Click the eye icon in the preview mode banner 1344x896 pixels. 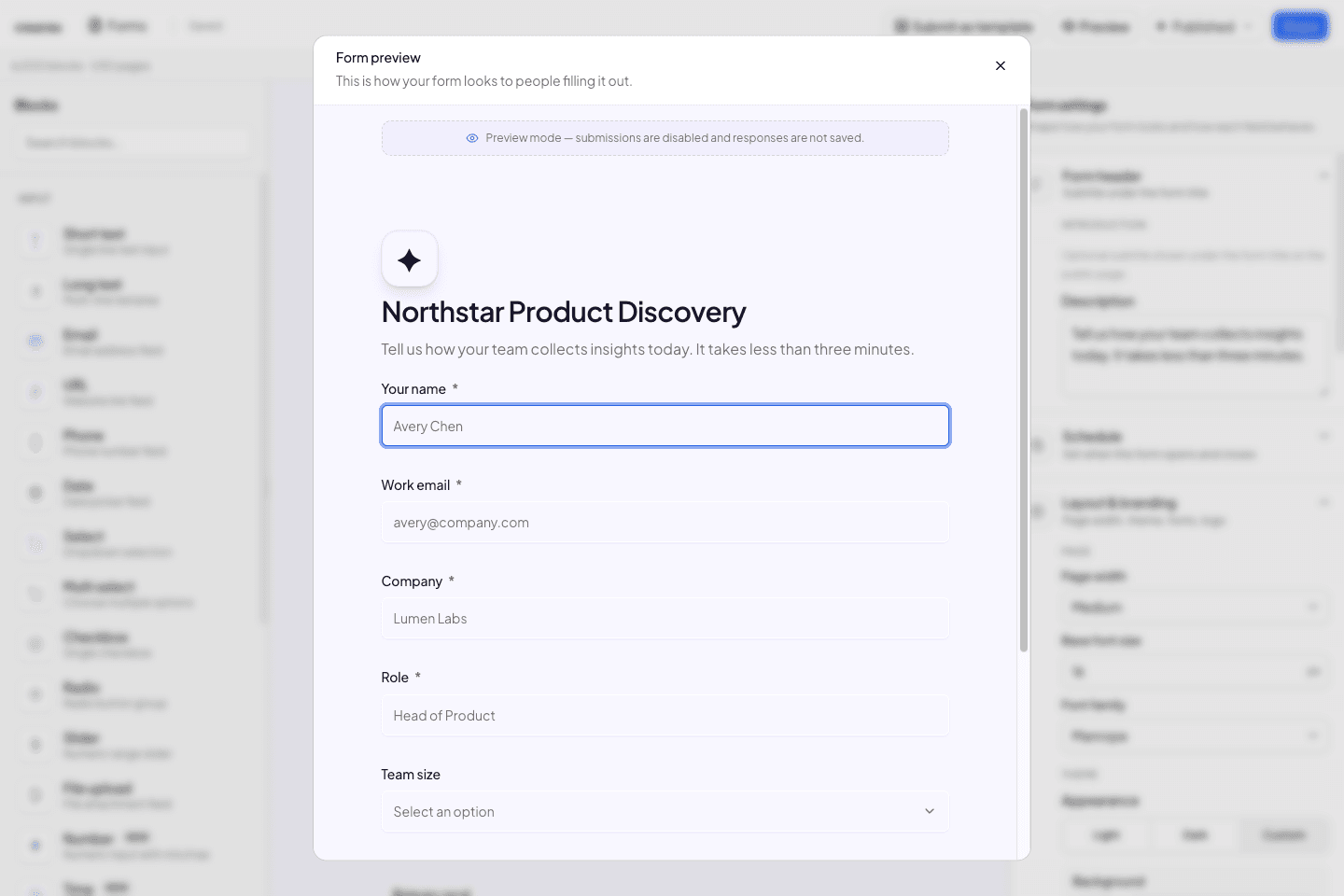click(472, 138)
